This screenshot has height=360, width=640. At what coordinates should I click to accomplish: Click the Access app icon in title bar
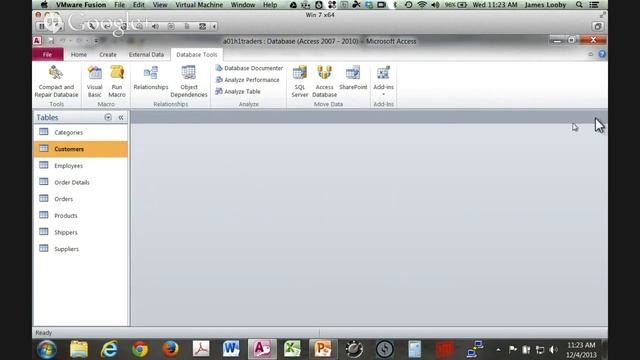(37, 41)
